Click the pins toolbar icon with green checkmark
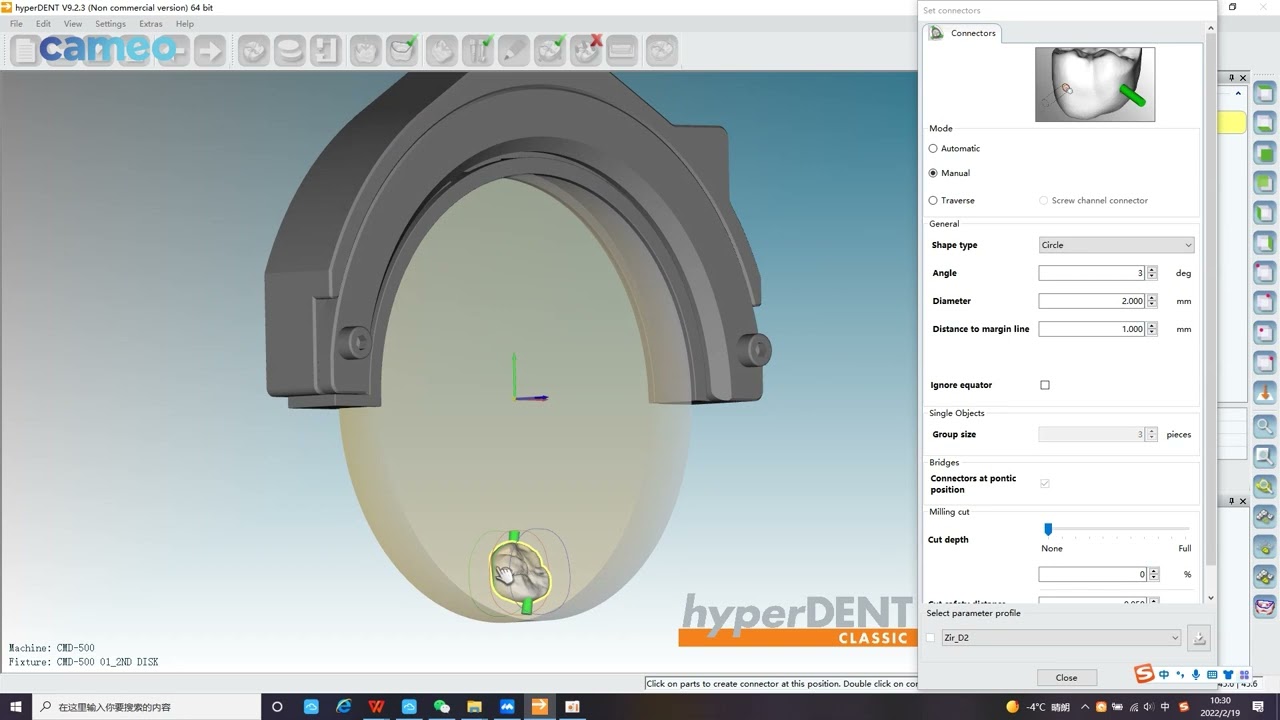 pyautogui.click(x=478, y=50)
